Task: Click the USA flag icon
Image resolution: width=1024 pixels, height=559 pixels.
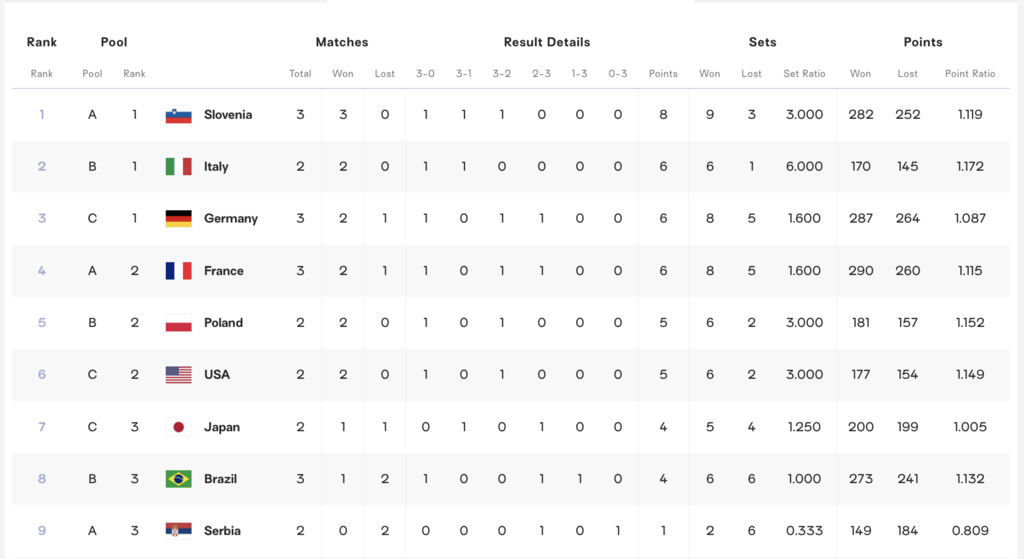Action: (178, 375)
